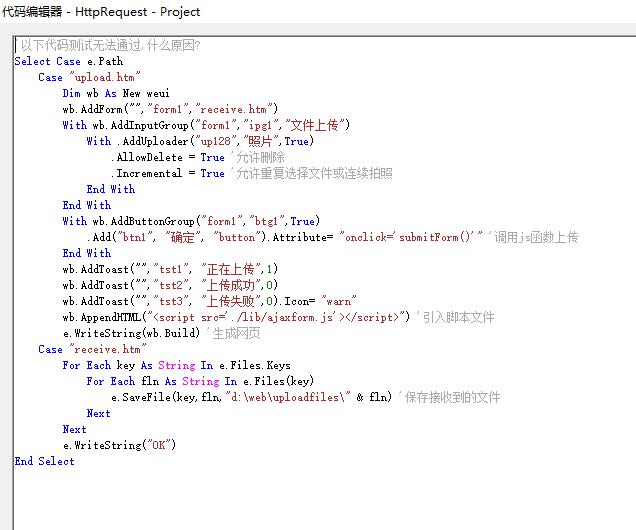Click the With .AddUploader("up128") line
Viewport: 636px width, 530px height.
200,141
